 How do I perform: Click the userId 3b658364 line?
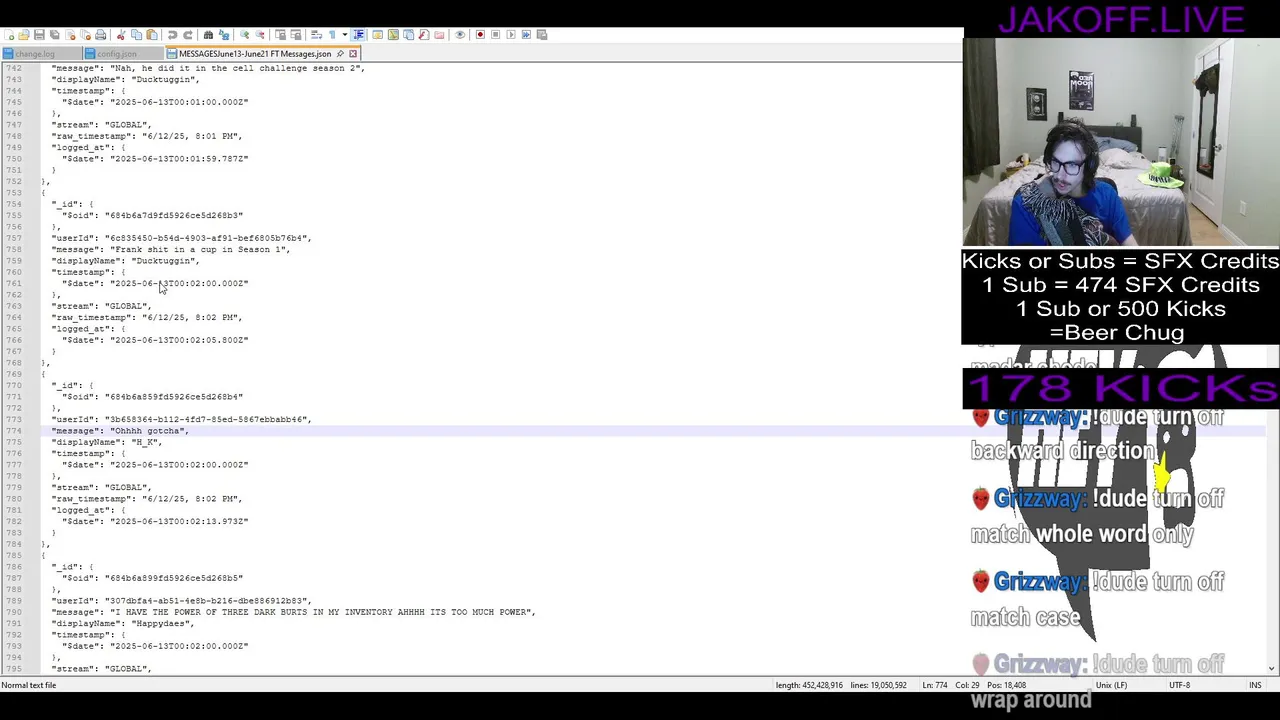tap(182, 419)
